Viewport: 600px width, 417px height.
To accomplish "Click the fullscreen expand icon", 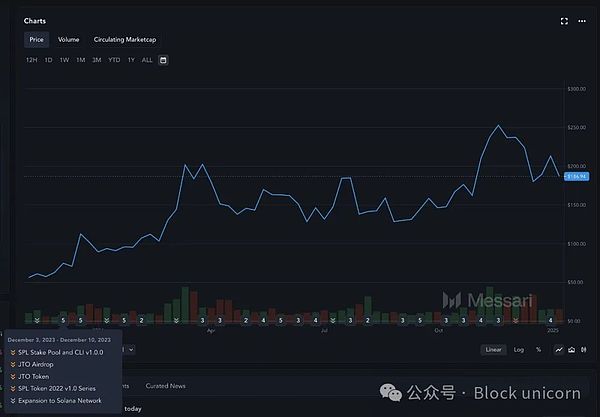I will 565,20.
